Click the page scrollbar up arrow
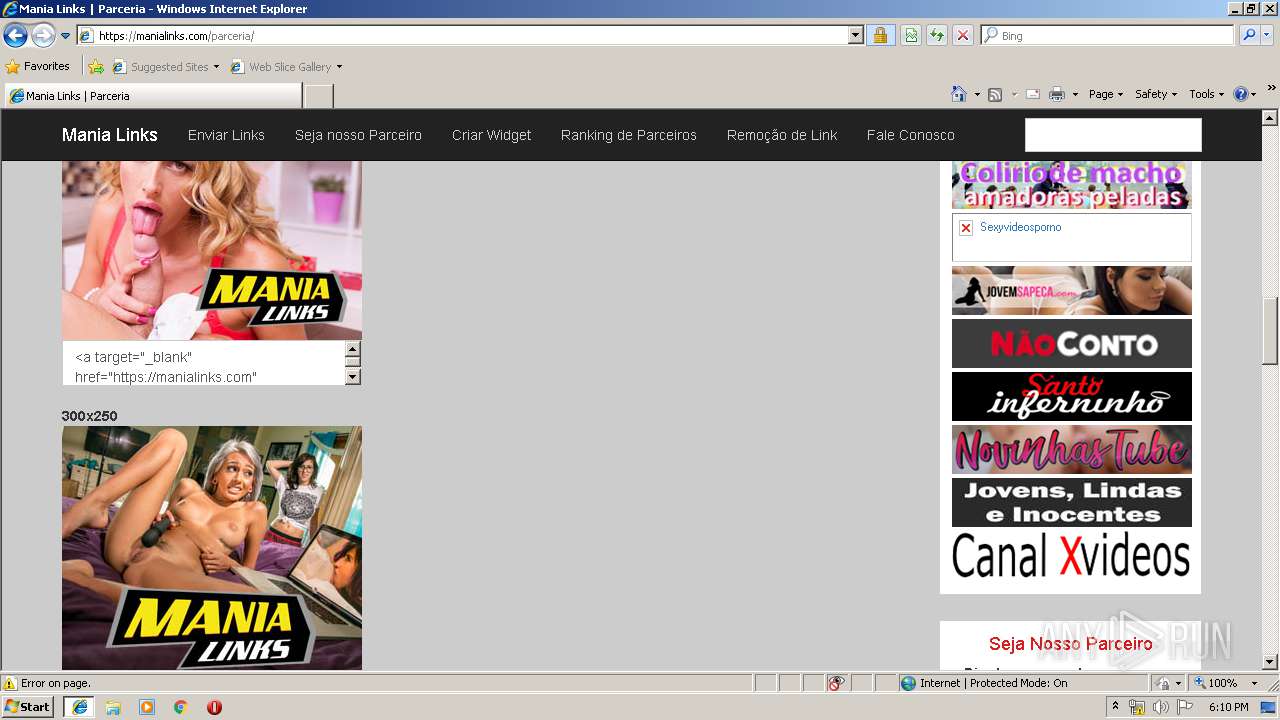Screen dimensions: 1280x720 pyautogui.click(x=1270, y=118)
